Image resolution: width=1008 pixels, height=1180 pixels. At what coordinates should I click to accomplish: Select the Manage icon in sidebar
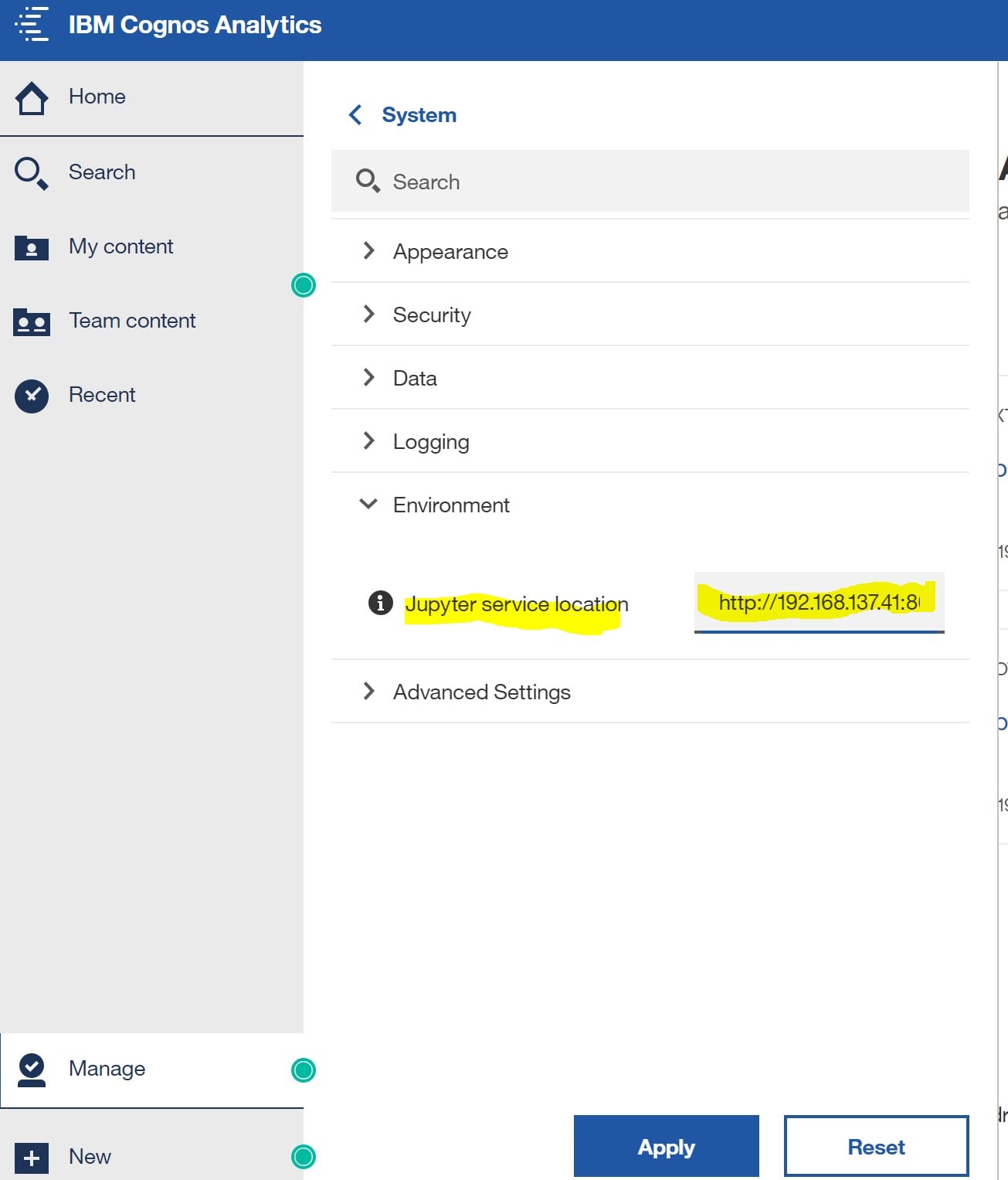[32, 1069]
